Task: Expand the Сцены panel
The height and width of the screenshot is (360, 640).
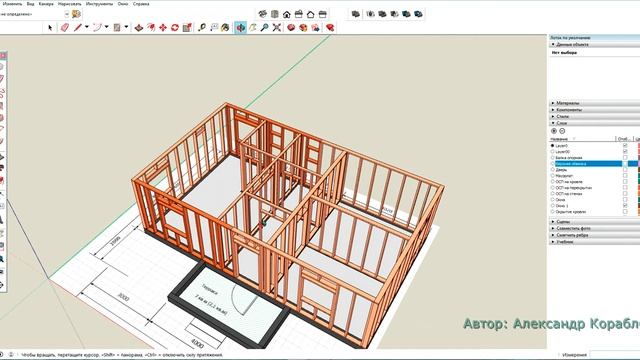Action: [594, 222]
